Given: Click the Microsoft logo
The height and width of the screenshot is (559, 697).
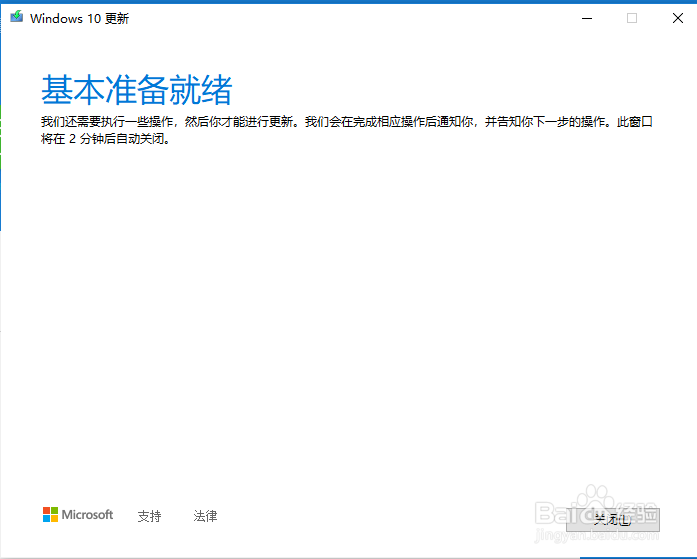Looking at the screenshot, I should (x=78, y=515).
